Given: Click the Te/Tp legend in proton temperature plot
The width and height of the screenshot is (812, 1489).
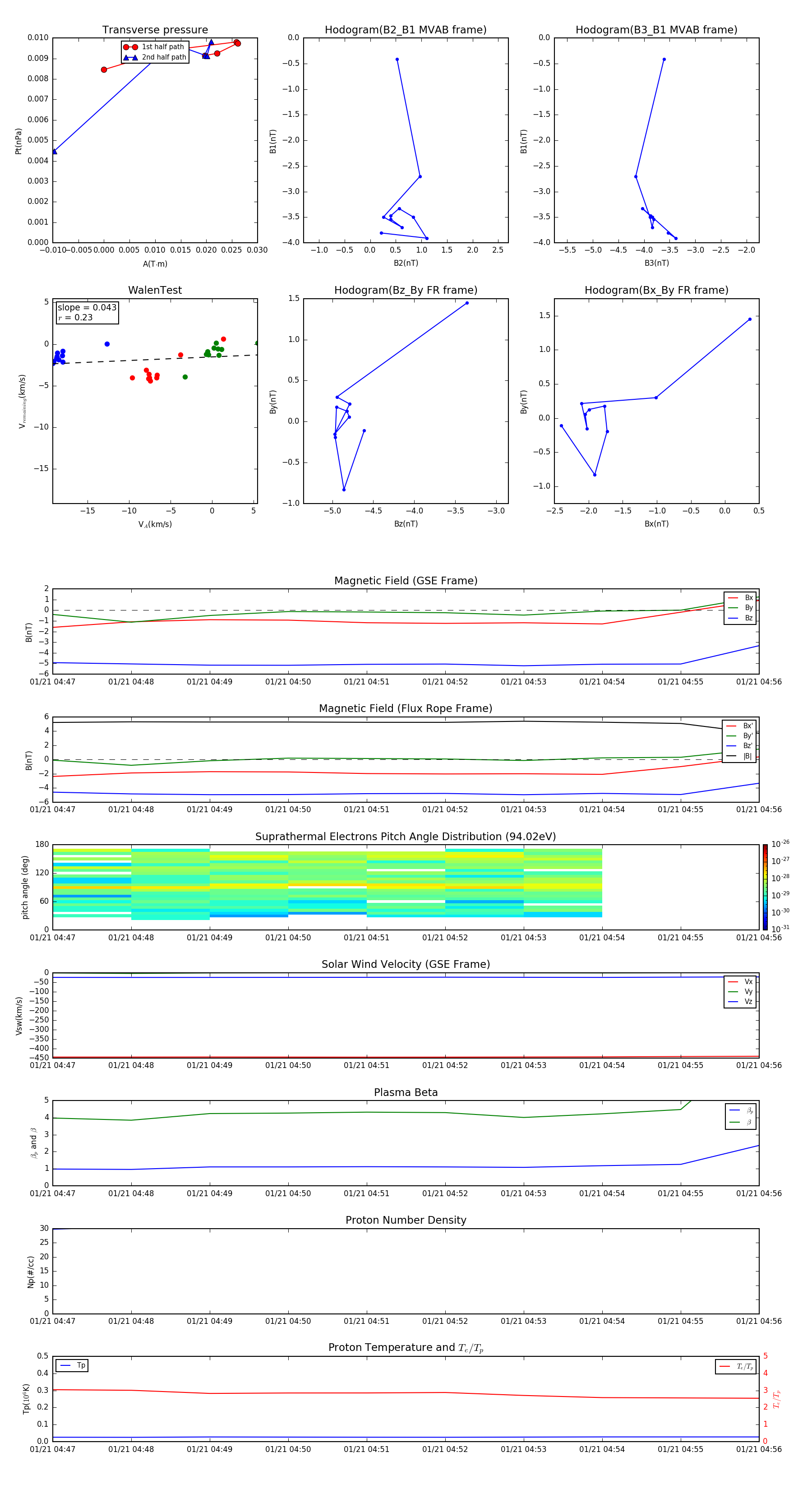Looking at the screenshot, I should 736,1366.
